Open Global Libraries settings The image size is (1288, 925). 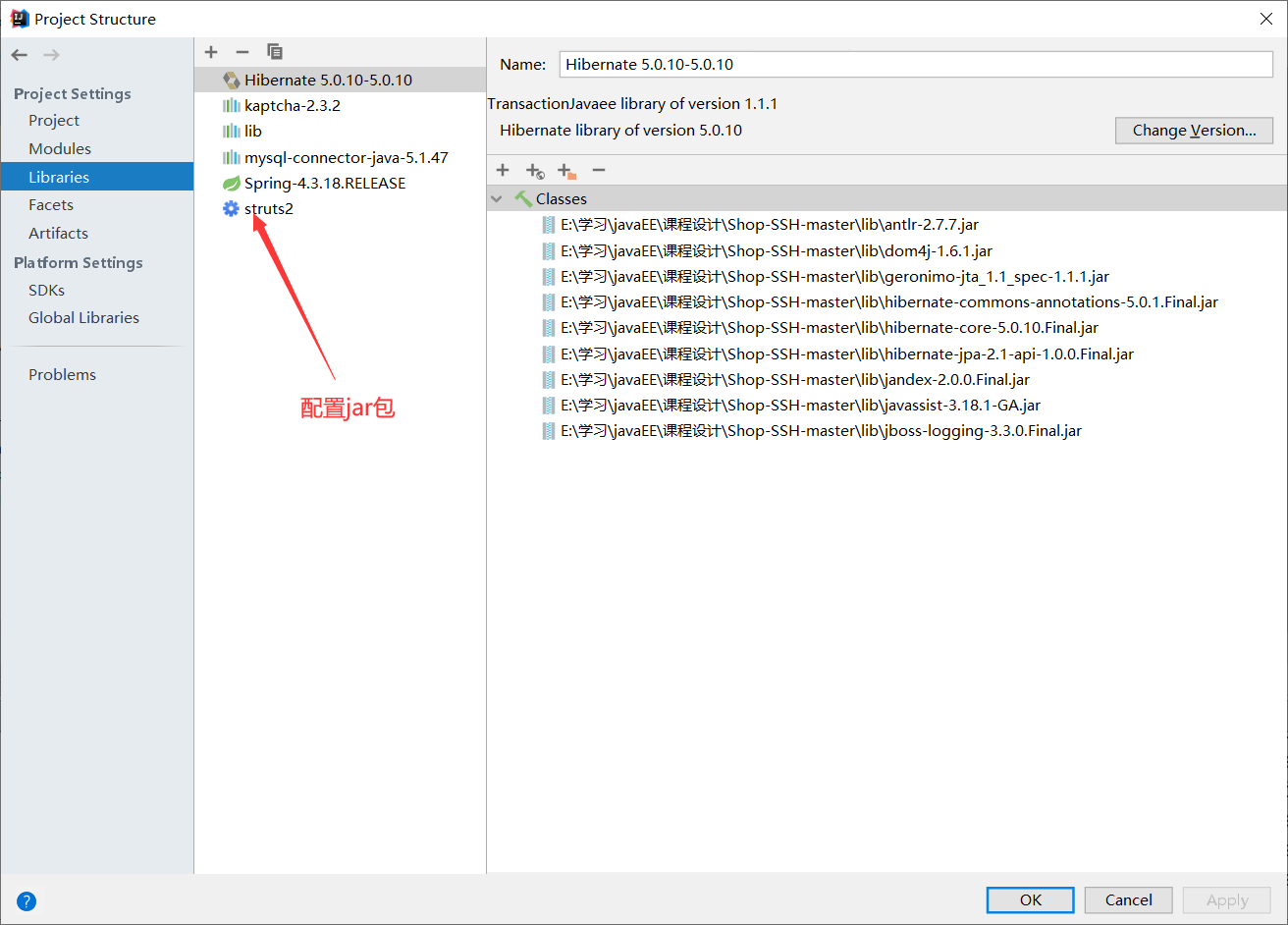[83, 317]
